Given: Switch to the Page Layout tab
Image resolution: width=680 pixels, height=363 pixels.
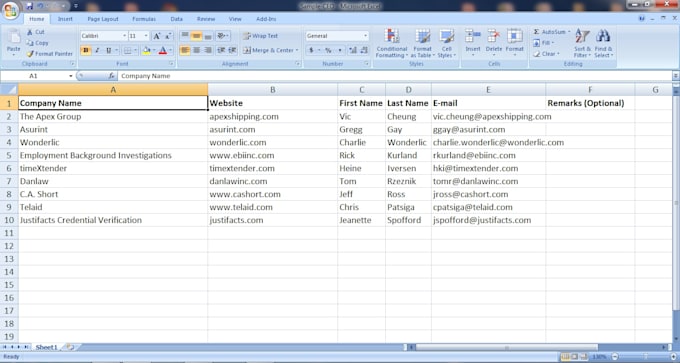Looking at the screenshot, I should click(103, 19).
